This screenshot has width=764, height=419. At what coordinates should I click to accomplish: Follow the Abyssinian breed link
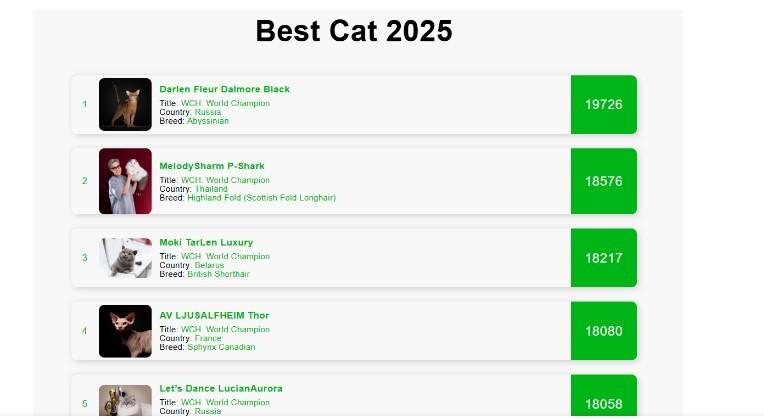pyautogui.click(x=208, y=121)
